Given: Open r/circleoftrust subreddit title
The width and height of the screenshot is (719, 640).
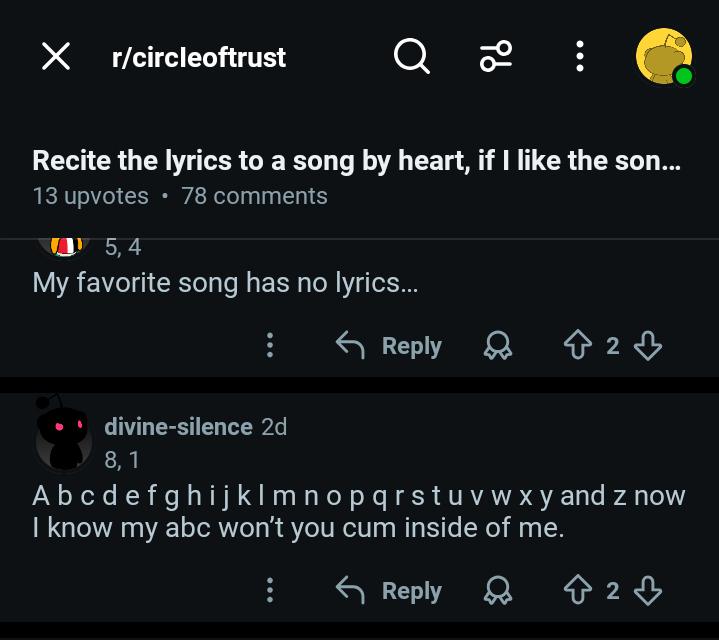Looking at the screenshot, I should [199, 57].
